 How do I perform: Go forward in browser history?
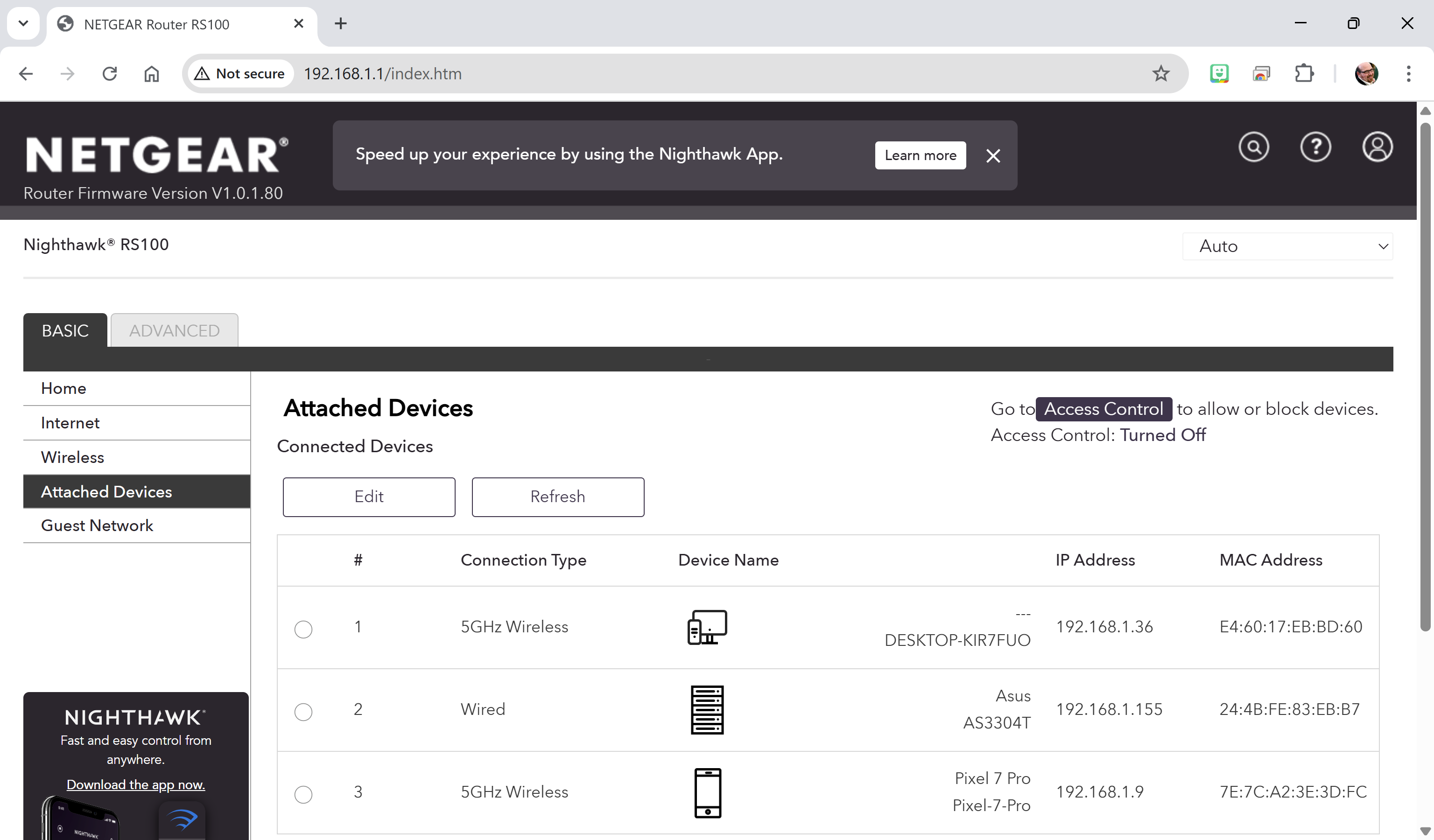(67, 73)
